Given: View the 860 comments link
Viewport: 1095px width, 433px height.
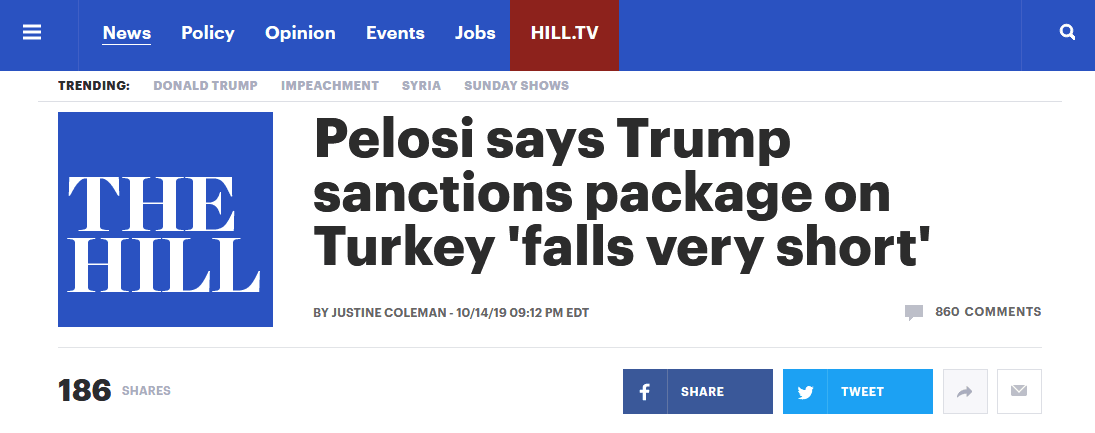Looking at the screenshot, I should point(987,312).
